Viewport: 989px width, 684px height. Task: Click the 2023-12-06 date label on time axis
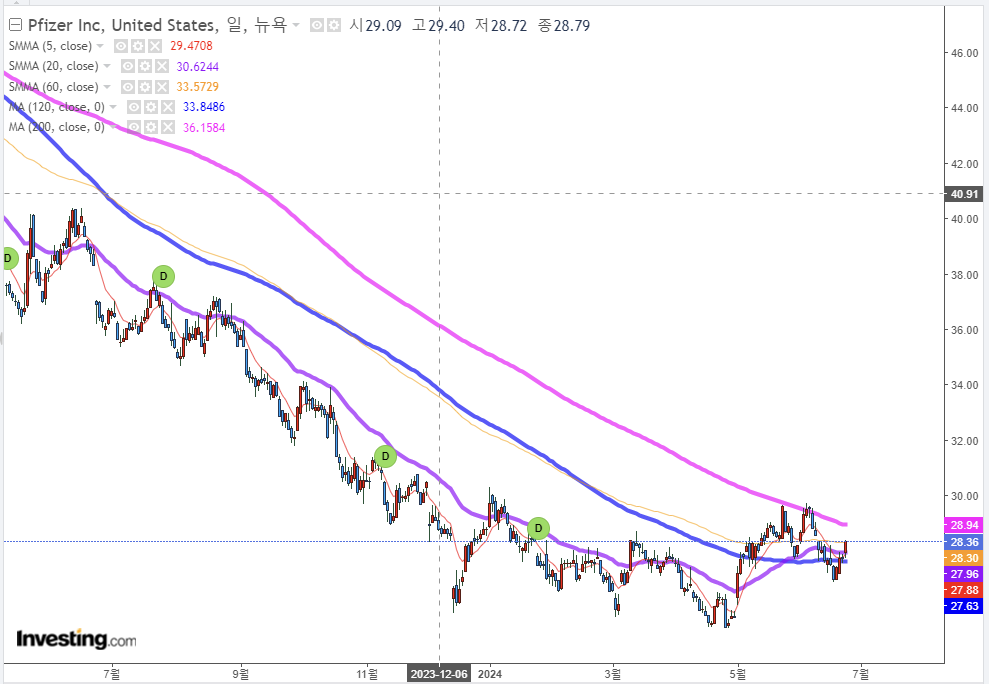(439, 674)
